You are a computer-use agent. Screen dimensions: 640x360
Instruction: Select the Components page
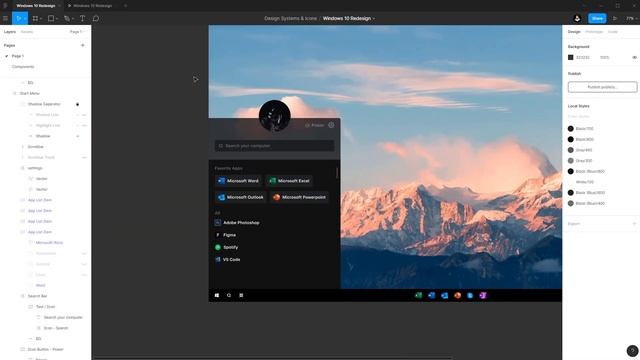point(23,67)
